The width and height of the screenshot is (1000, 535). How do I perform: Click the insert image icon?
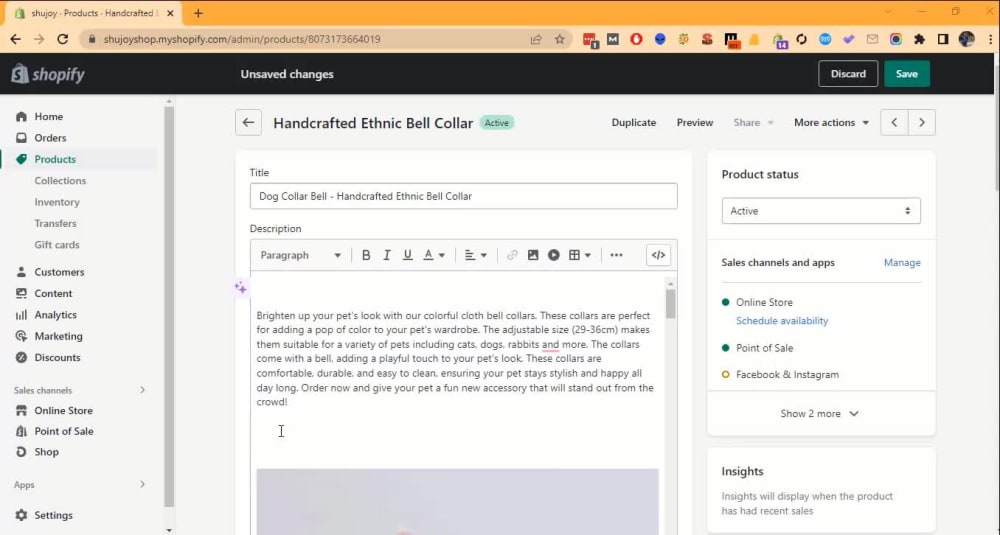click(x=533, y=255)
